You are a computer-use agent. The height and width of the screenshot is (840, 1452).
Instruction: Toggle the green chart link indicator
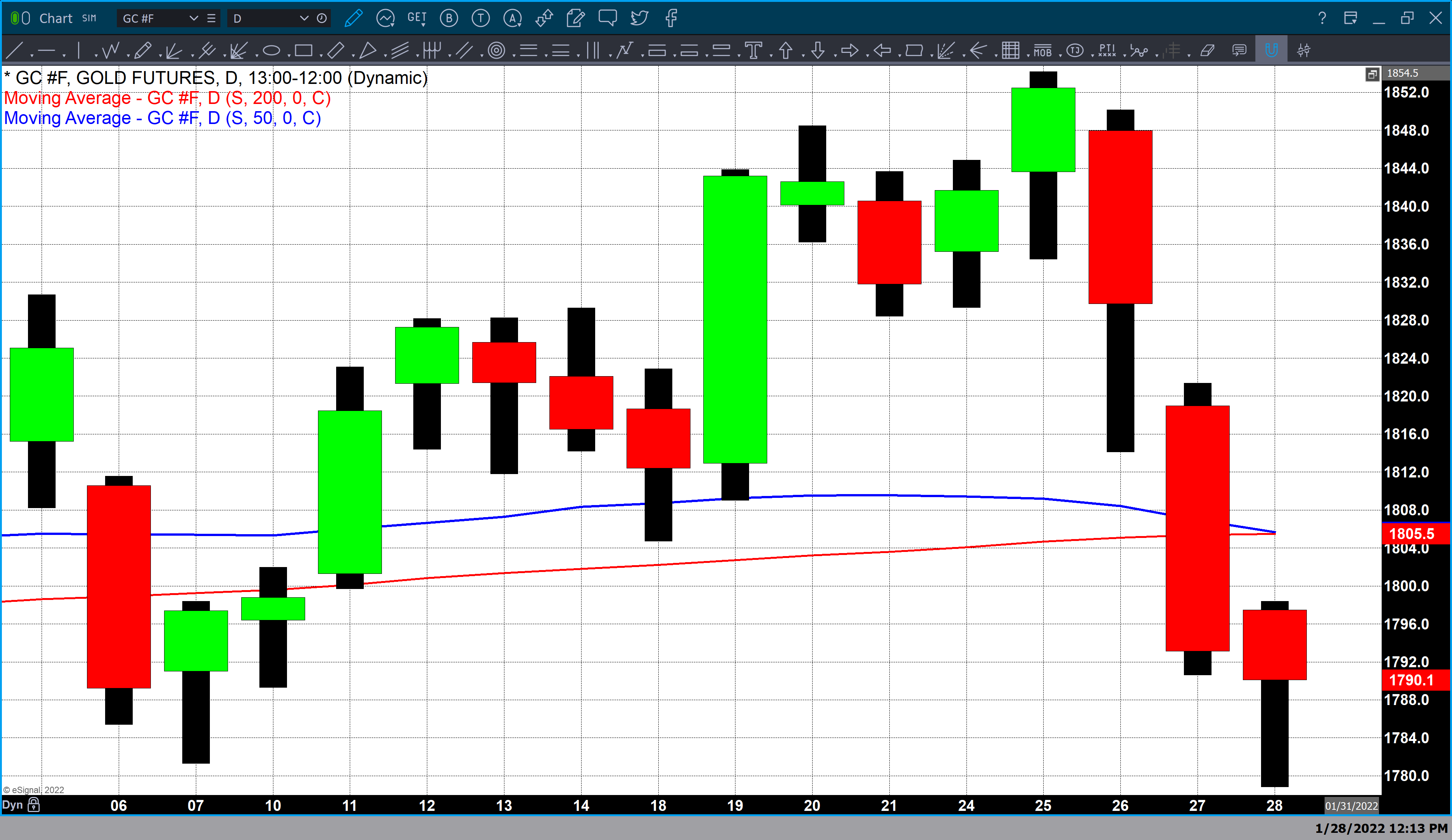point(15,19)
